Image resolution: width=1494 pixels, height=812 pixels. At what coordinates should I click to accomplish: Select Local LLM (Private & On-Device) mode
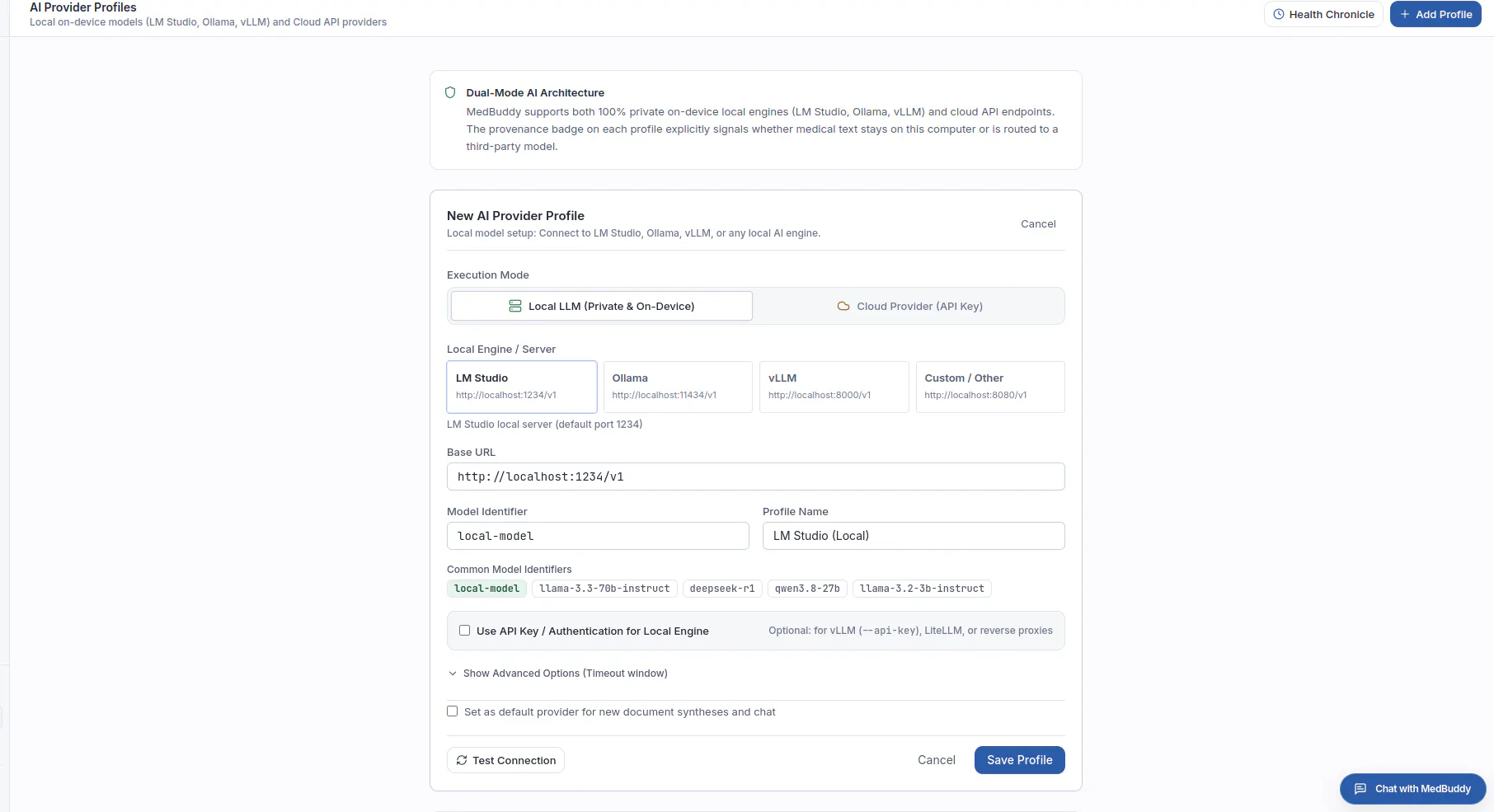click(602, 306)
